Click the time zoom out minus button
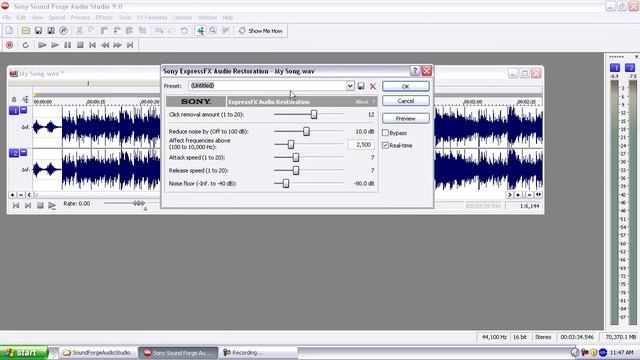The width and height of the screenshot is (640, 360). click(x=529, y=195)
